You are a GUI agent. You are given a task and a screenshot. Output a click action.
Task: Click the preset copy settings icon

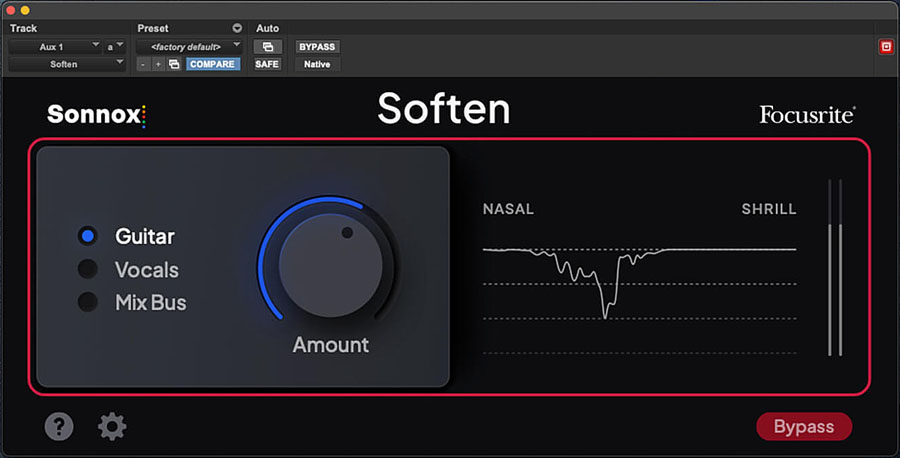coord(174,64)
